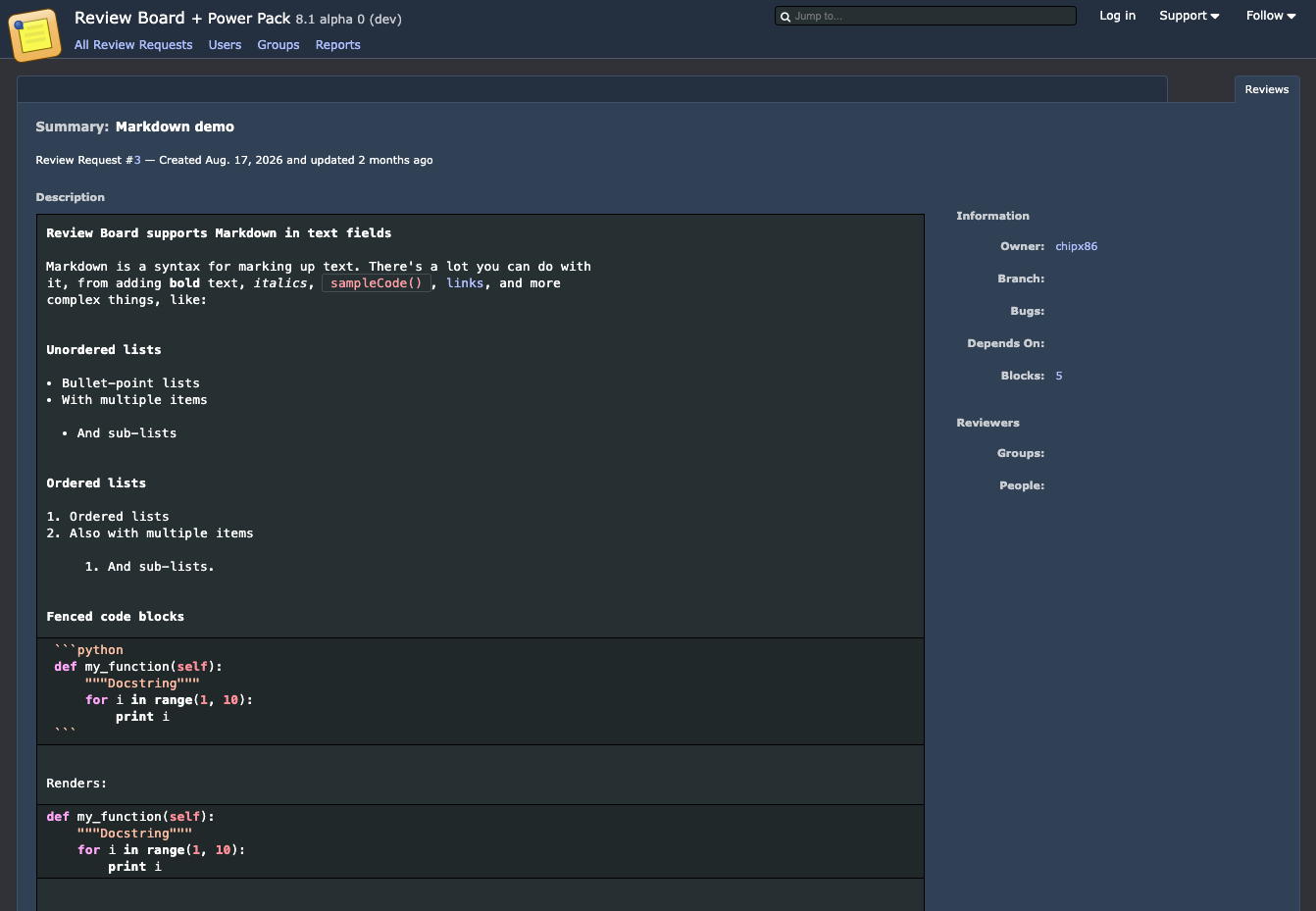Click the Review Board title text
Screen dimensions: 1316x911
point(129,18)
